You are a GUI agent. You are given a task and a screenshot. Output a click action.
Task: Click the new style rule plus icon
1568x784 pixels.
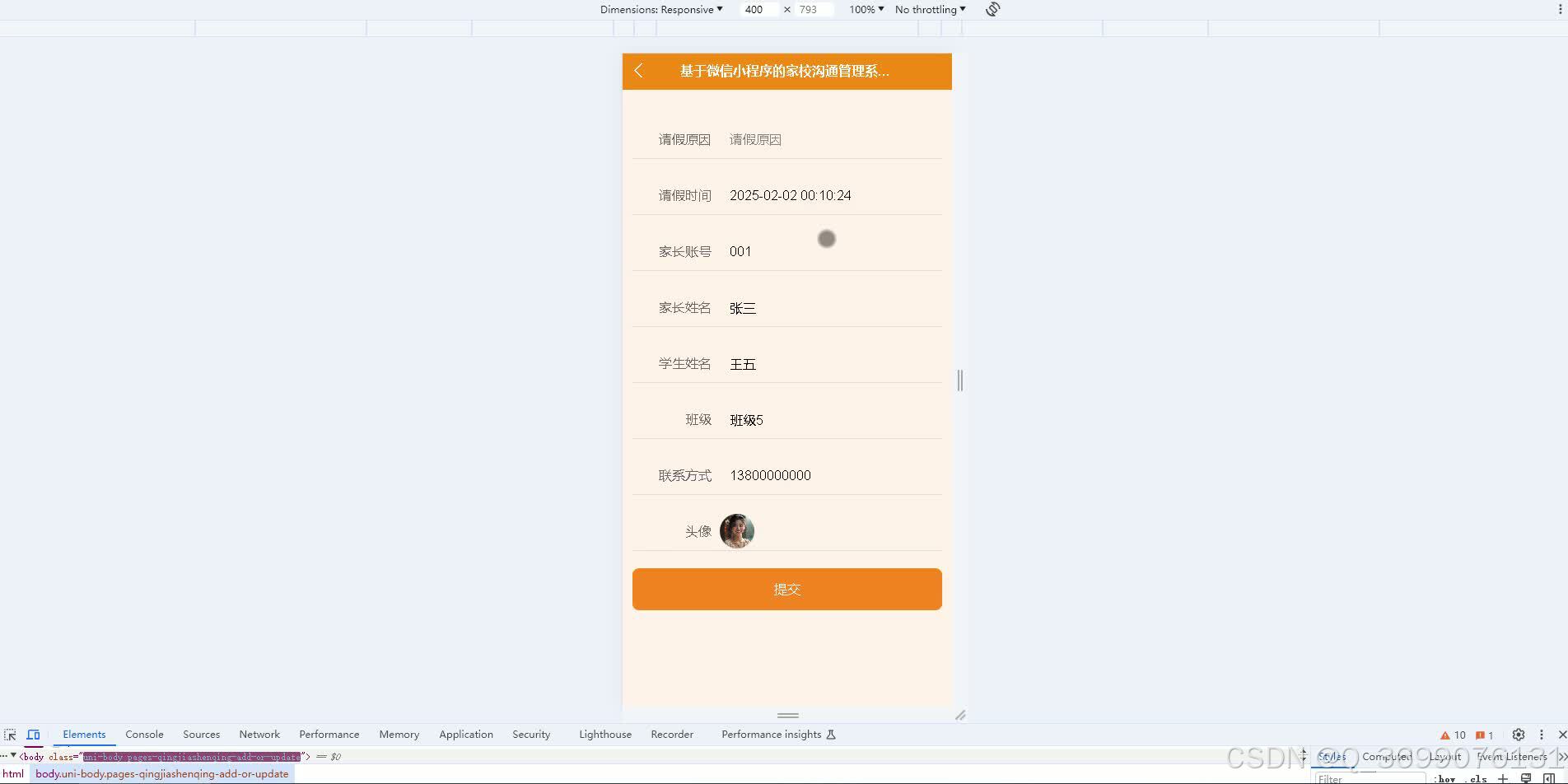click(x=1502, y=778)
